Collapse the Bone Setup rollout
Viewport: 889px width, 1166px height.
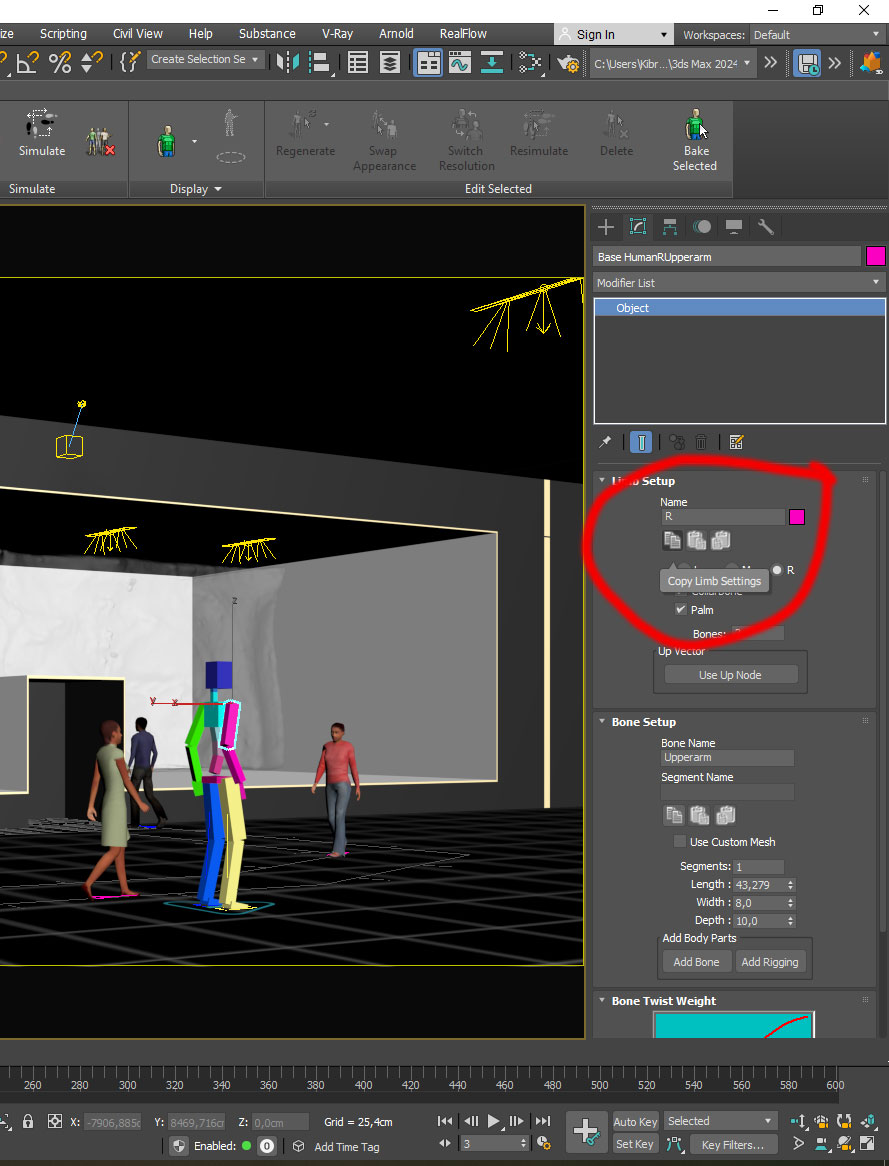602,721
